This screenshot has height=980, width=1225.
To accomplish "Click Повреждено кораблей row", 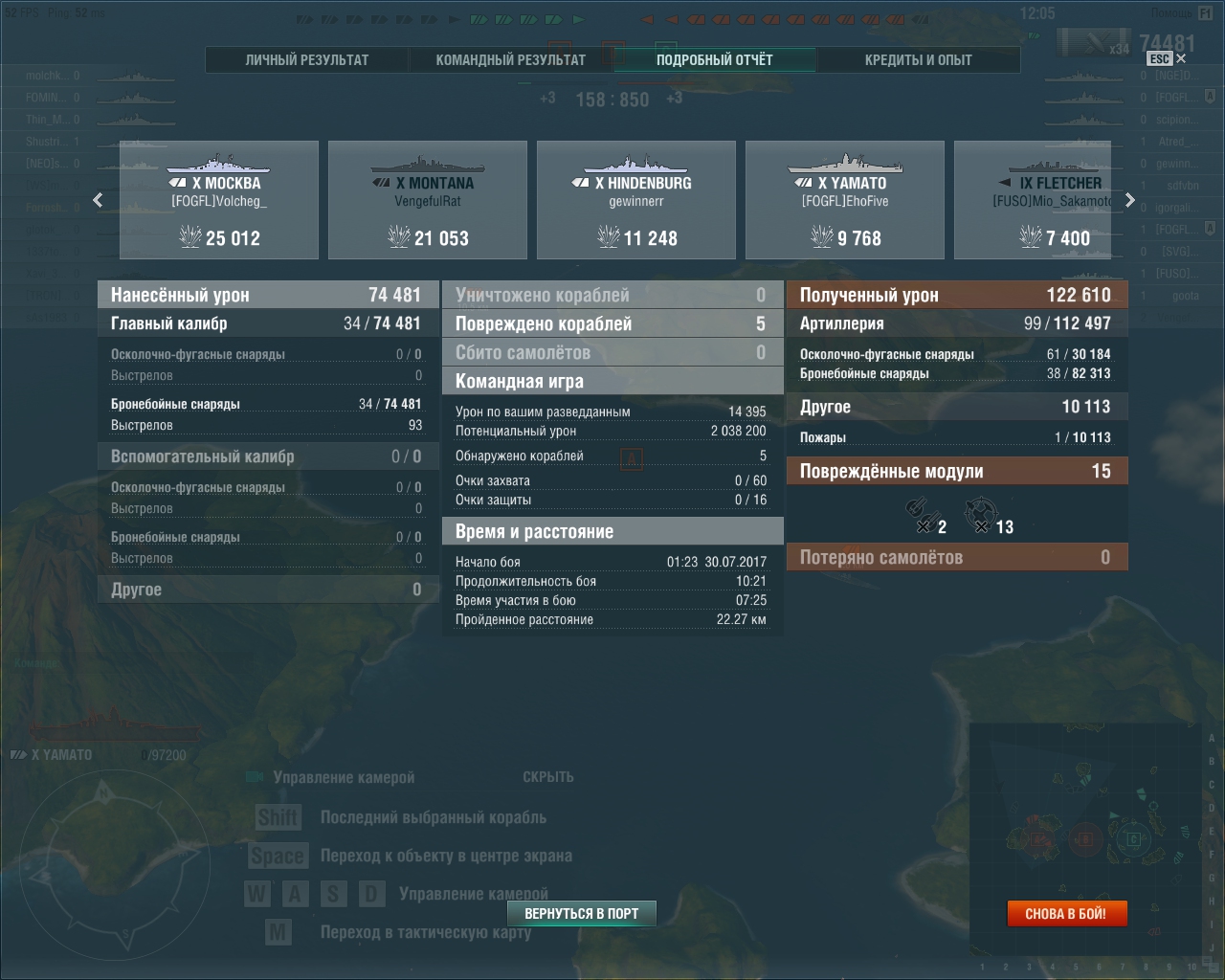I will (x=612, y=323).
